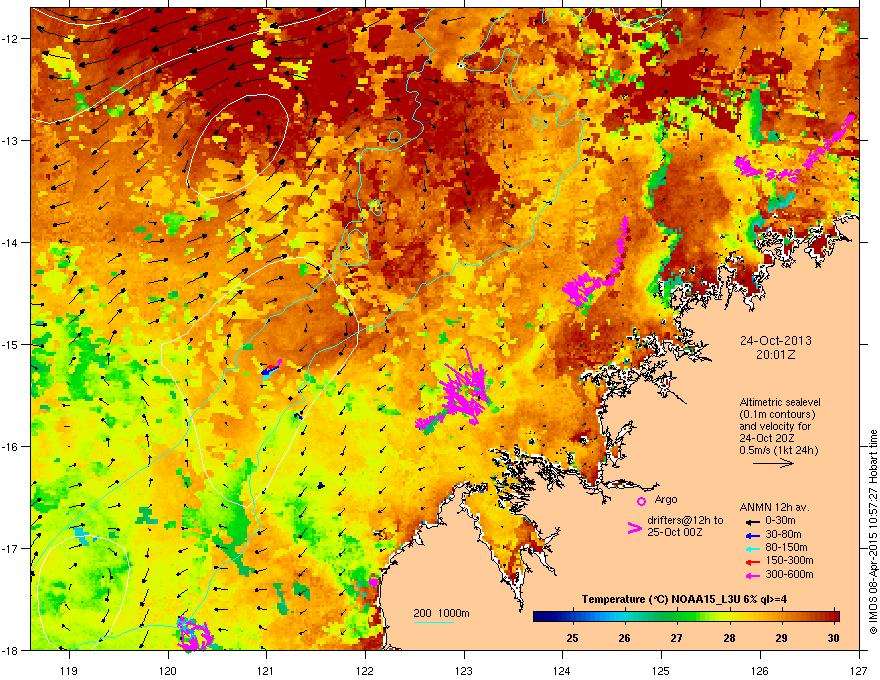The height and width of the screenshot is (680, 880).
Task: Click the magenta 300-600m arrow in the legend
Action: pyautogui.click(x=752, y=576)
